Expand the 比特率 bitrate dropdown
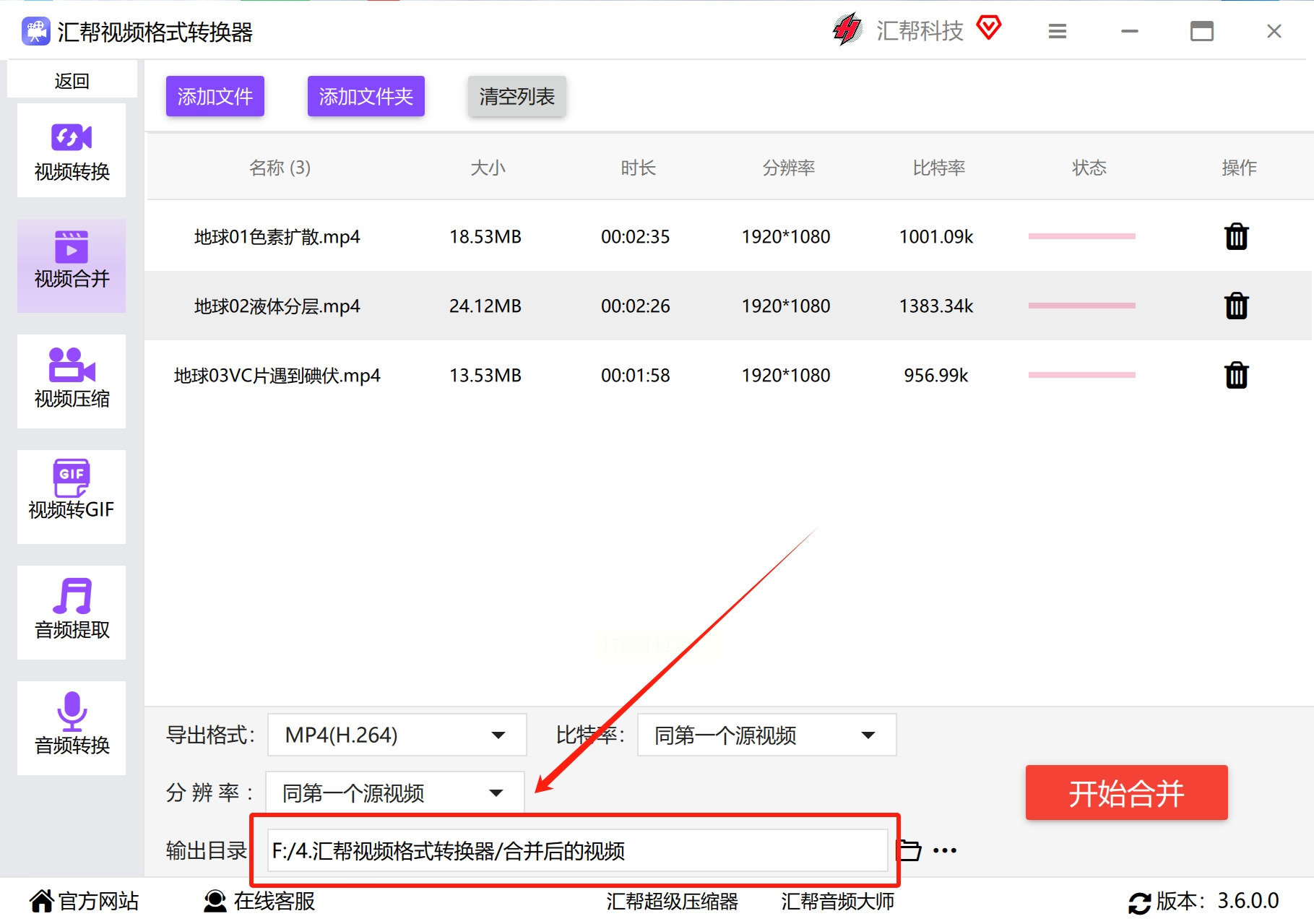The image size is (1314, 924). coord(766,735)
